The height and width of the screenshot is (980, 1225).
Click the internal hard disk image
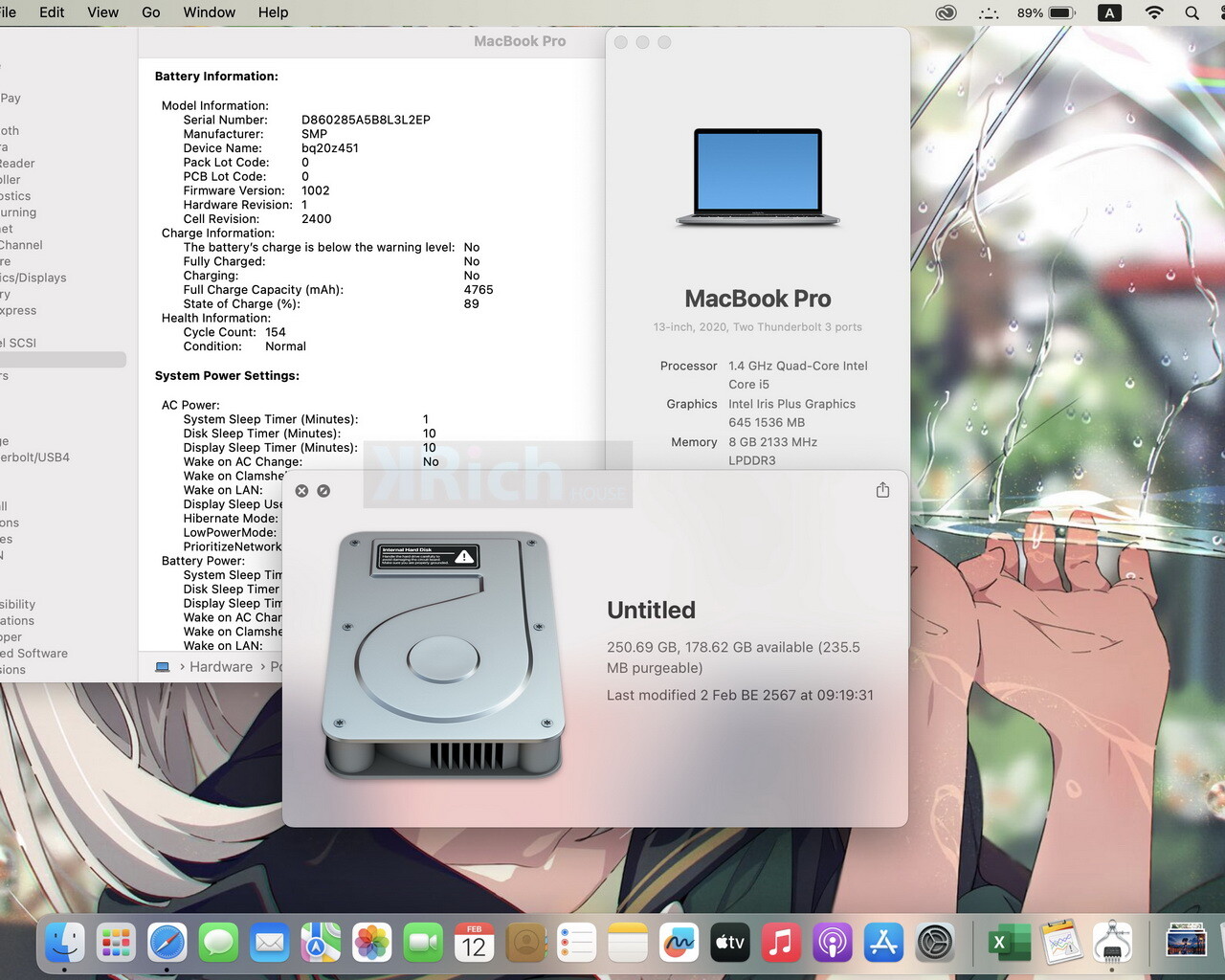[x=443, y=654]
